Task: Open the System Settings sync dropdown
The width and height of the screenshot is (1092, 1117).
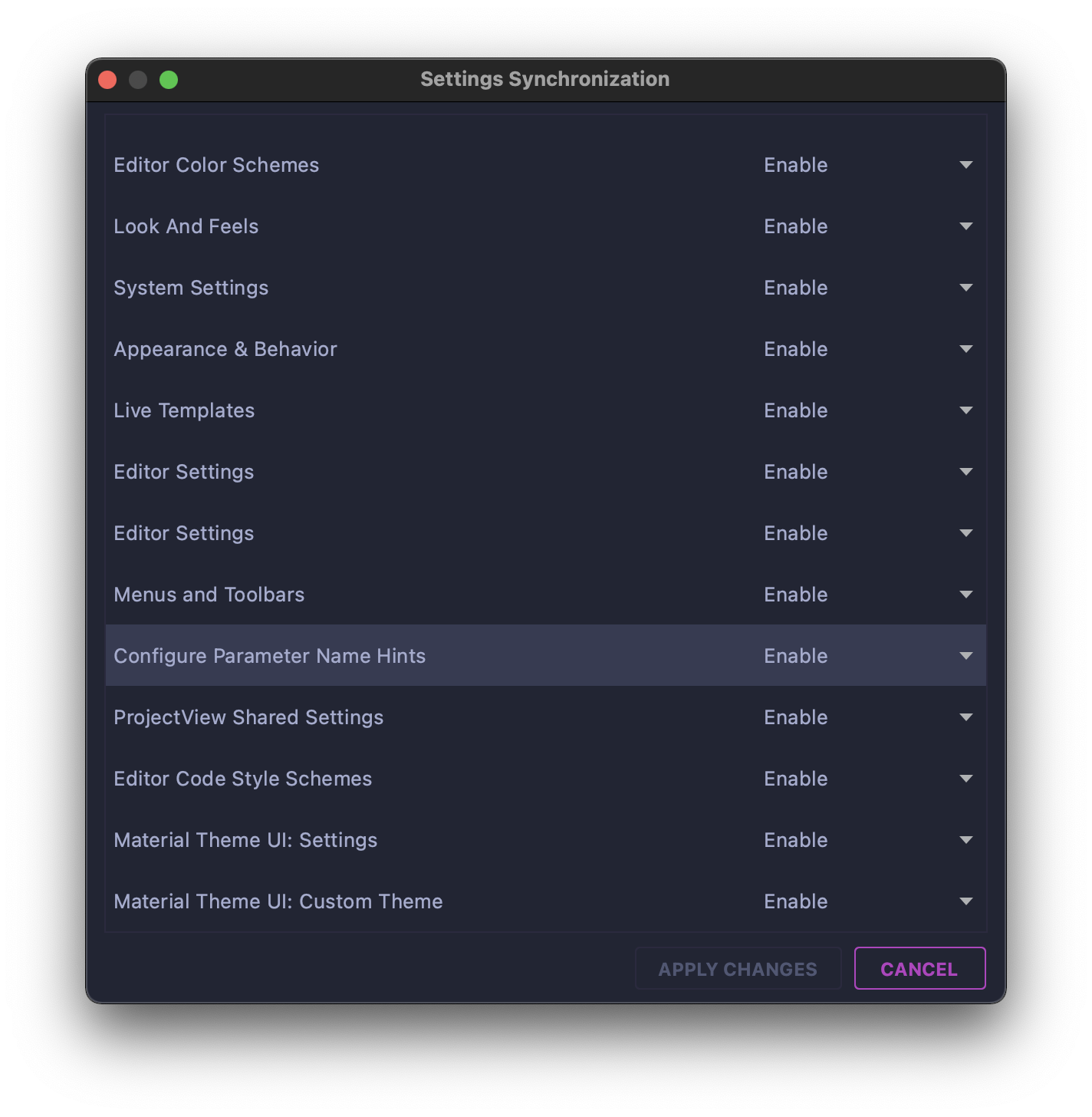Action: click(966, 287)
